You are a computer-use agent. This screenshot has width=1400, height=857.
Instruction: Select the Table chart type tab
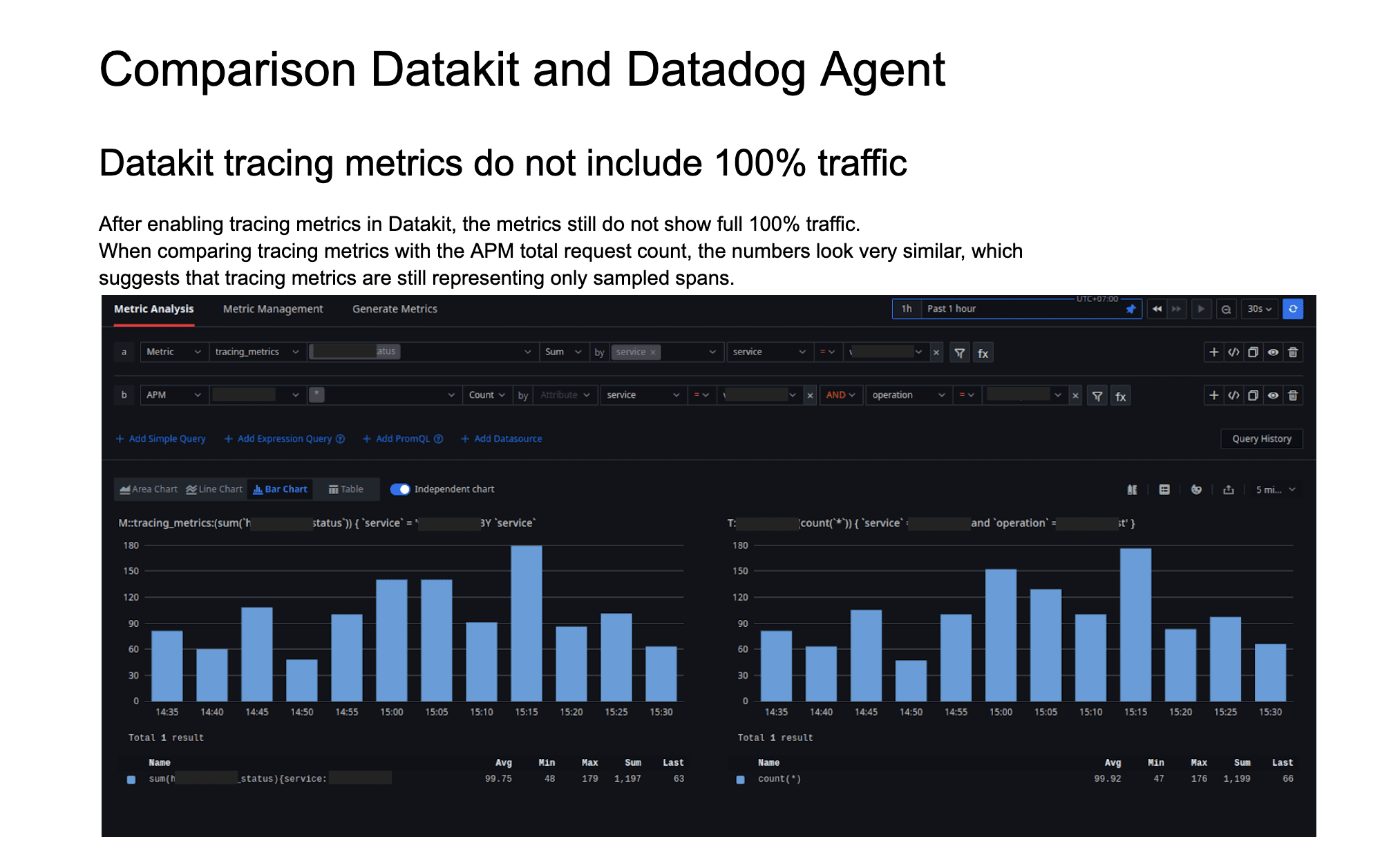click(346, 489)
